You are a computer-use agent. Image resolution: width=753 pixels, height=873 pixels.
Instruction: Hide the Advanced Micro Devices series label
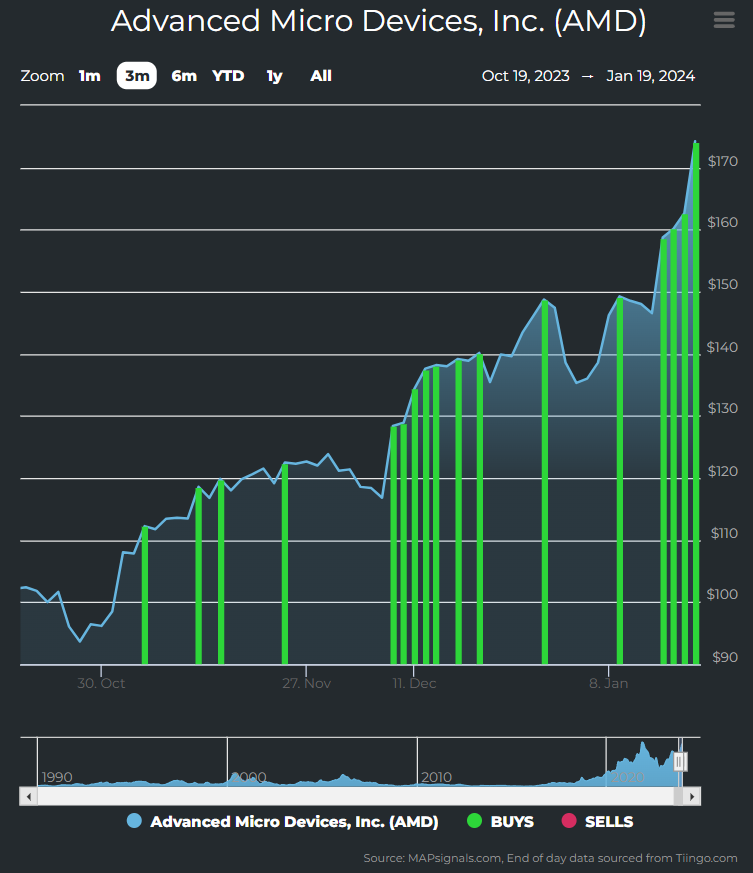294,822
